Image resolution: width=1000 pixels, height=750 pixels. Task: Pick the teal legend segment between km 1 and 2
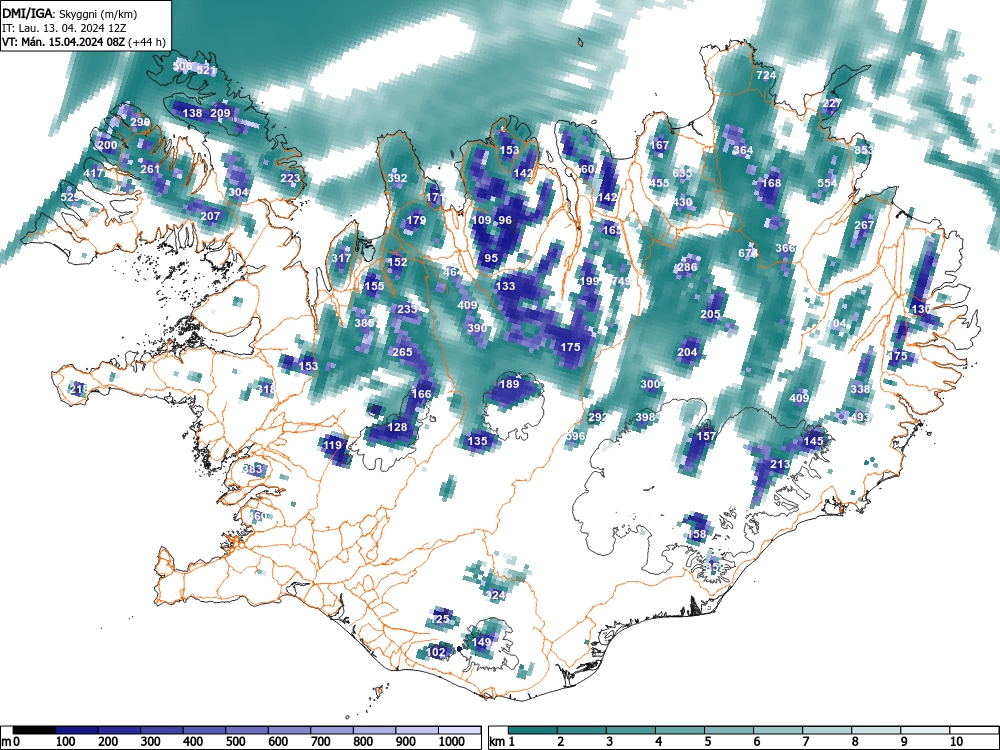pyautogui.click(x=533, y=730)
